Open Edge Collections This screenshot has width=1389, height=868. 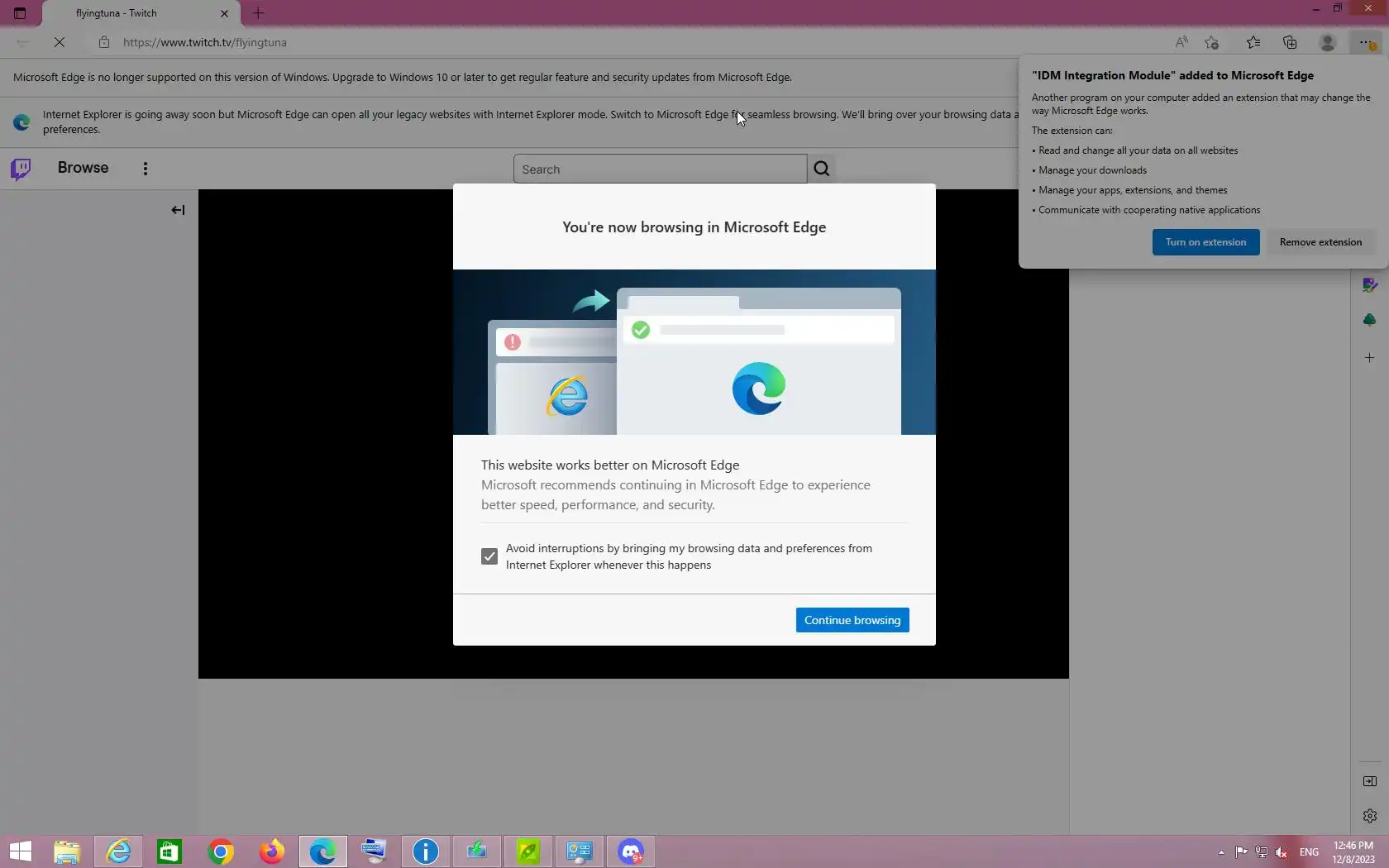(x=1290, y=42)
